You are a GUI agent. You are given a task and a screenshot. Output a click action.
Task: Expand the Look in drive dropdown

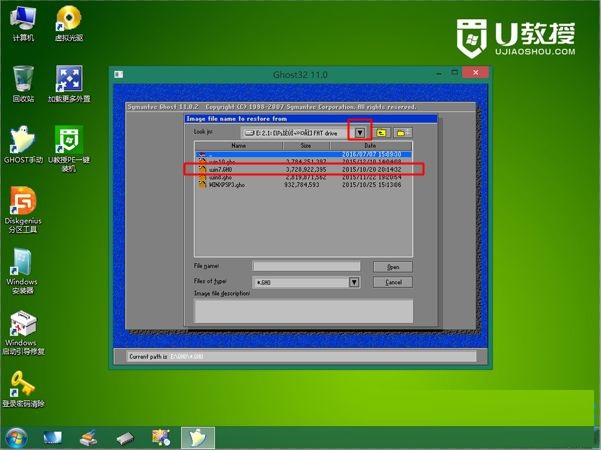pos(360,132)
